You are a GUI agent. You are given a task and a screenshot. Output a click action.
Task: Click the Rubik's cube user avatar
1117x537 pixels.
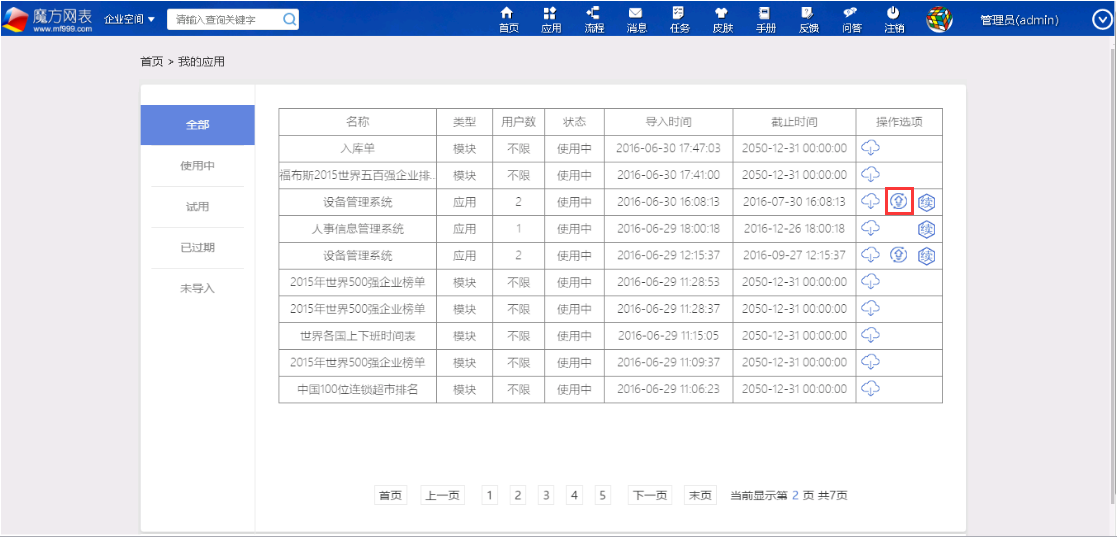coord(940,19)
